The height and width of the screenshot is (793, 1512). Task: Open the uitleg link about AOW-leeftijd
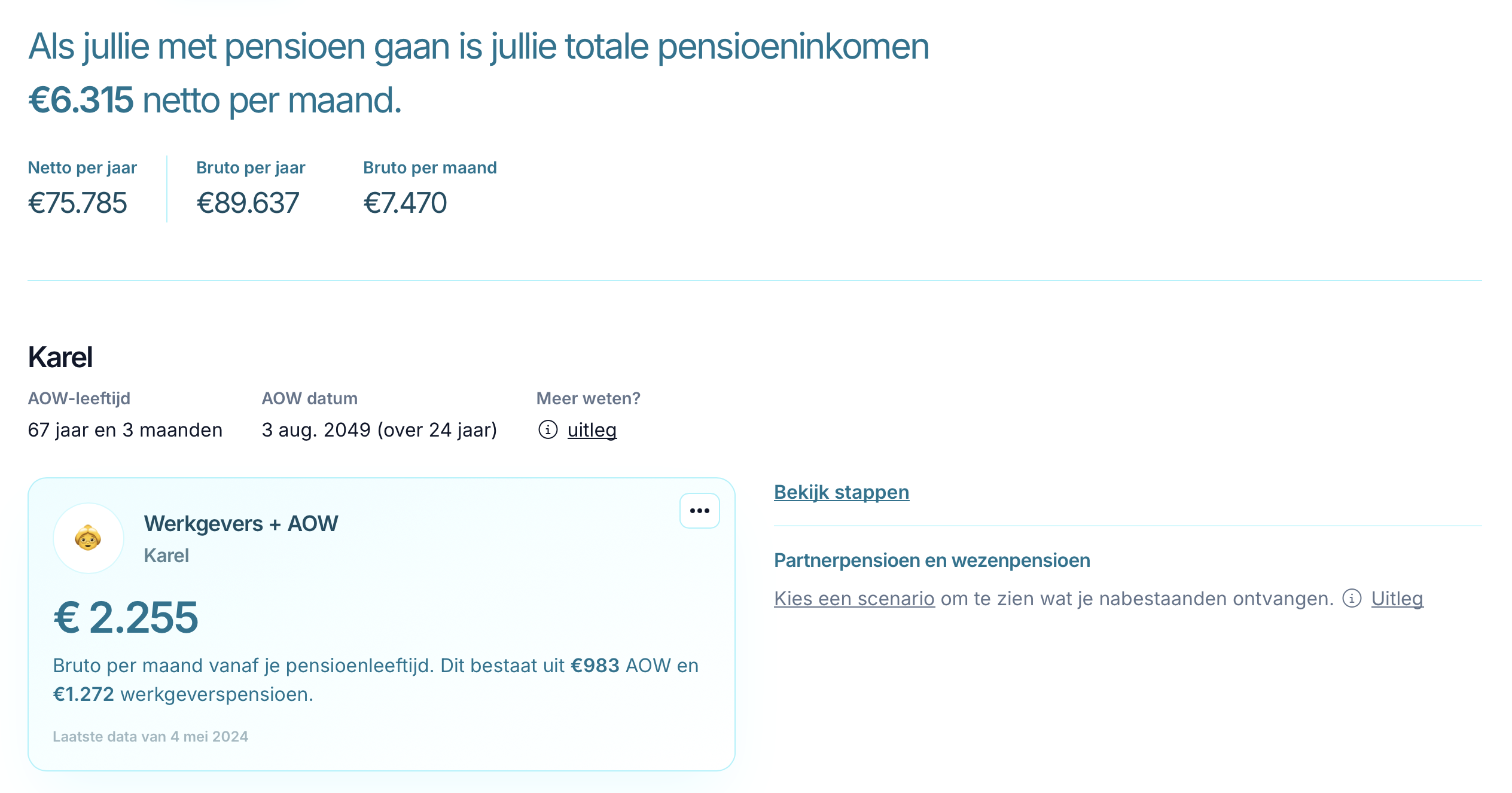(x=592, y=430)
